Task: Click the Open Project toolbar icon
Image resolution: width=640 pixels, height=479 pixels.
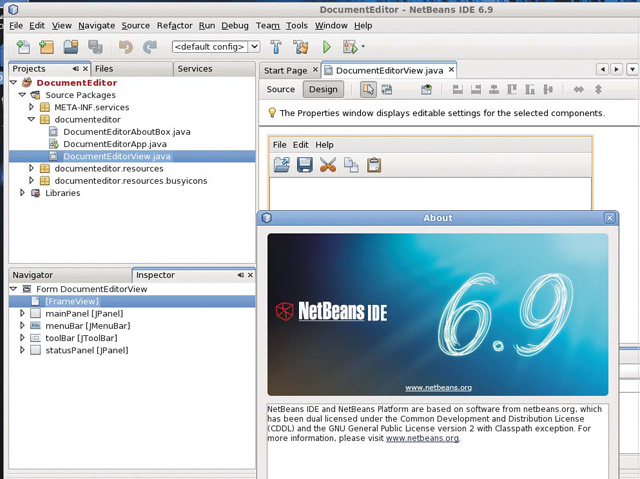Action: (x=71, y=47)
